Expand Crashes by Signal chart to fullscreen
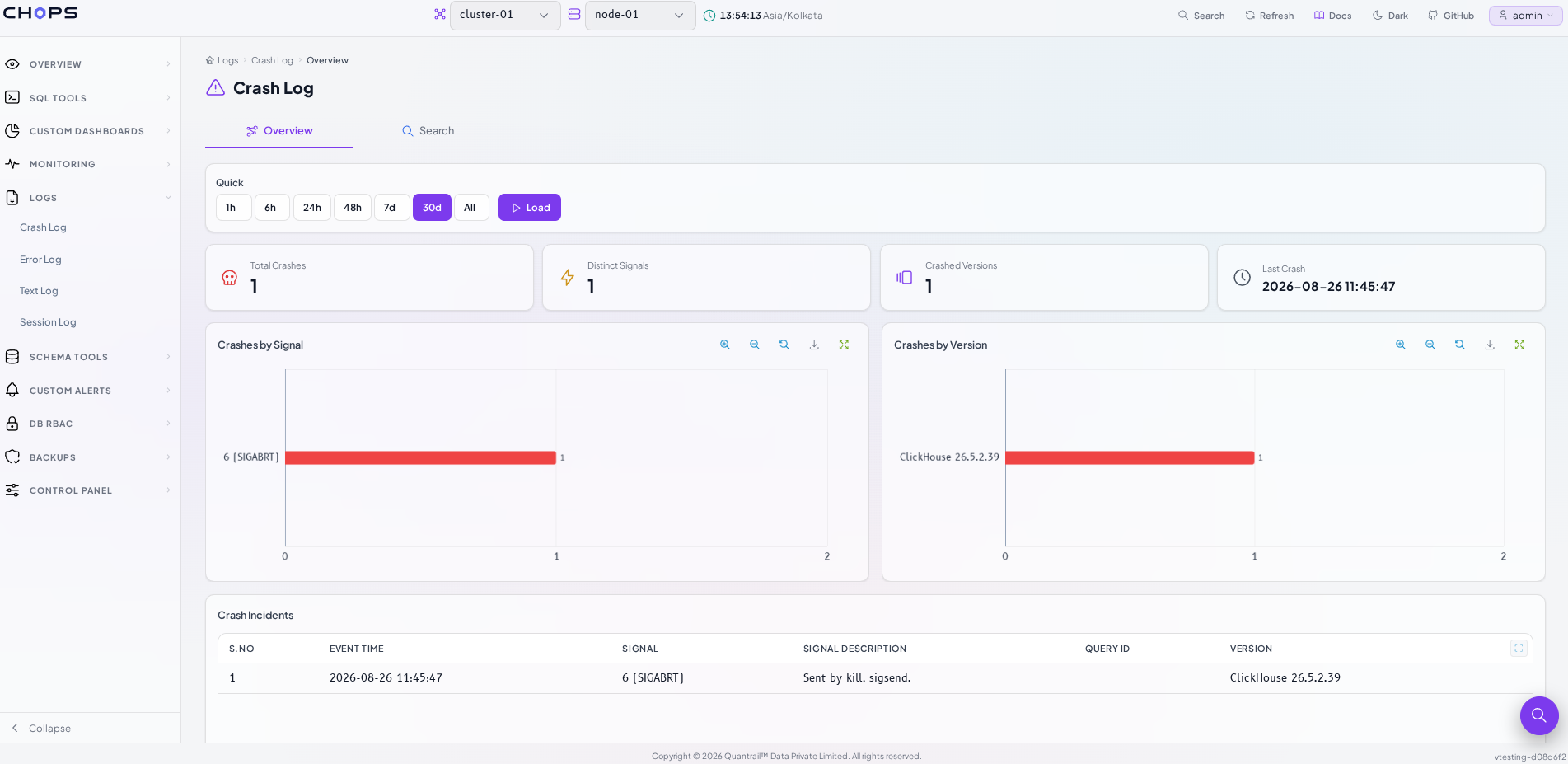This screenshot has width=1568, height=764. [844, 345]
